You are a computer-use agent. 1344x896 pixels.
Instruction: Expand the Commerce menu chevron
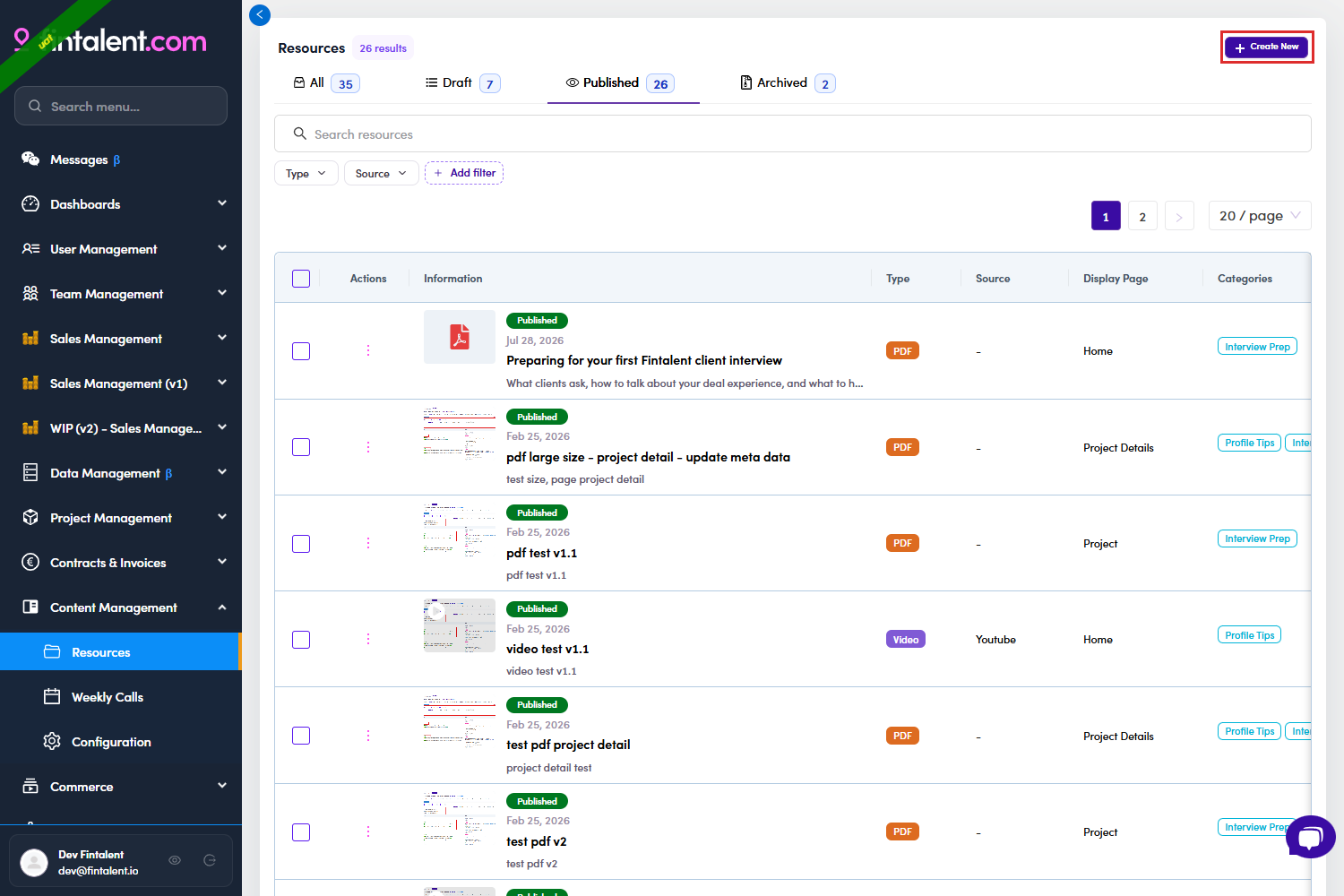click(222, 786)
